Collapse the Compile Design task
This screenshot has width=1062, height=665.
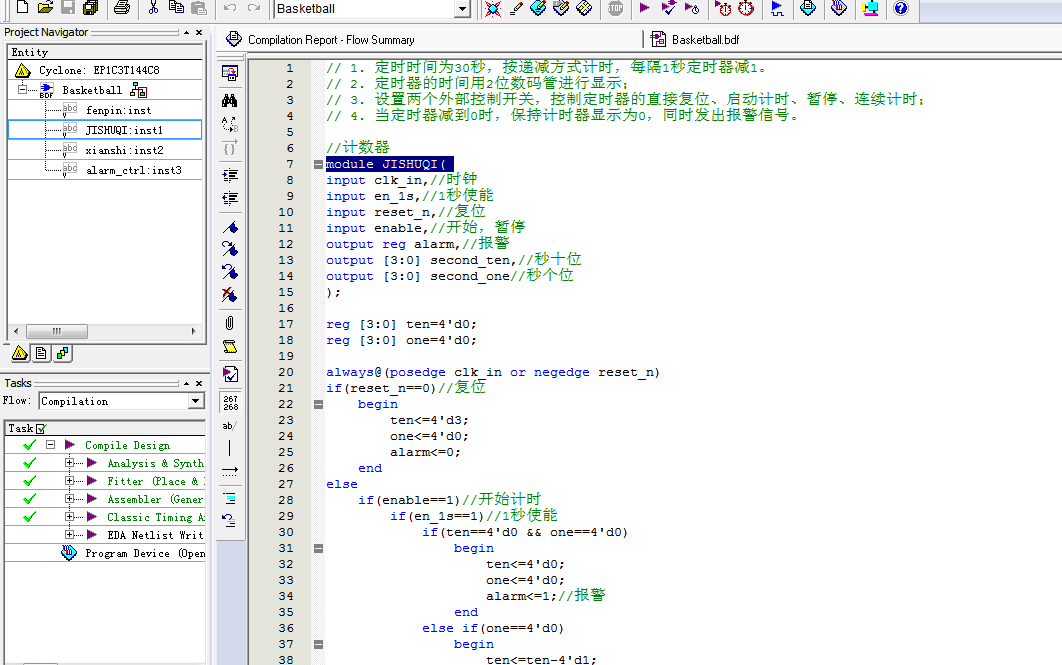[x=50, y=445]
